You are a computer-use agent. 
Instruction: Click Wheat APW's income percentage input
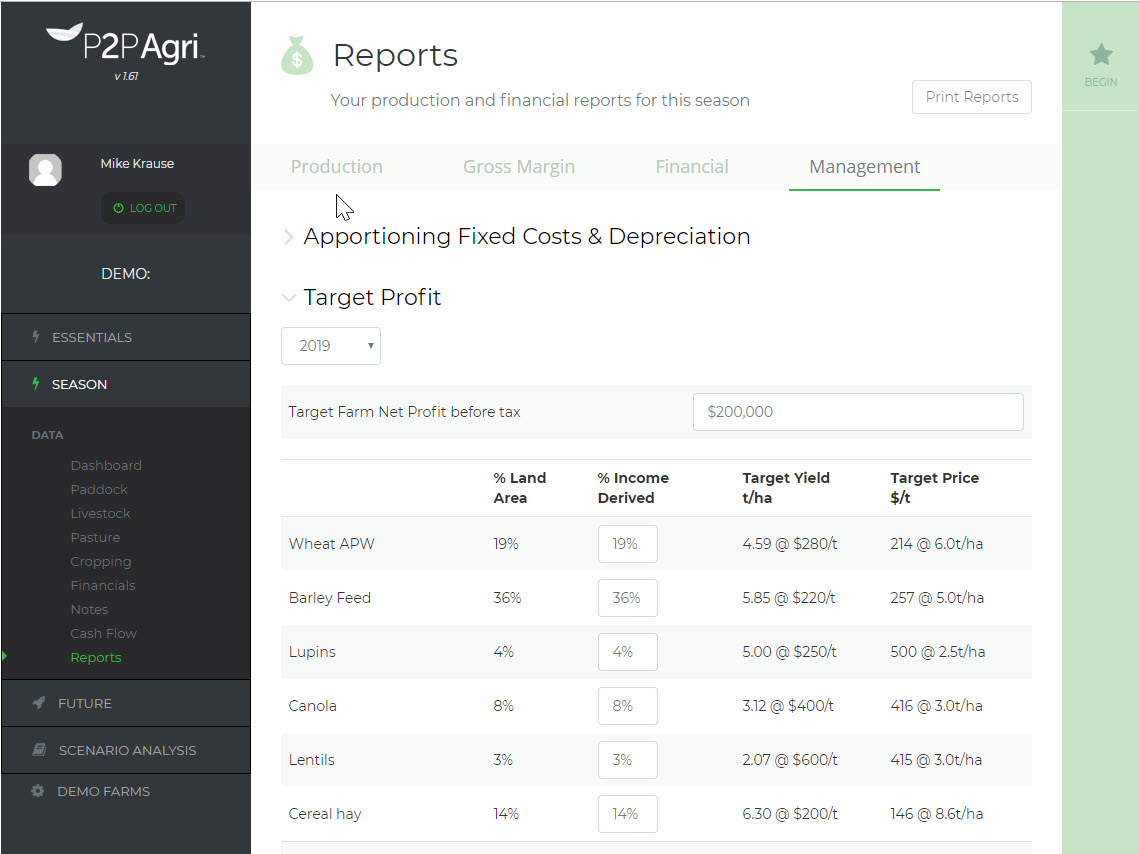pos(627,544)
